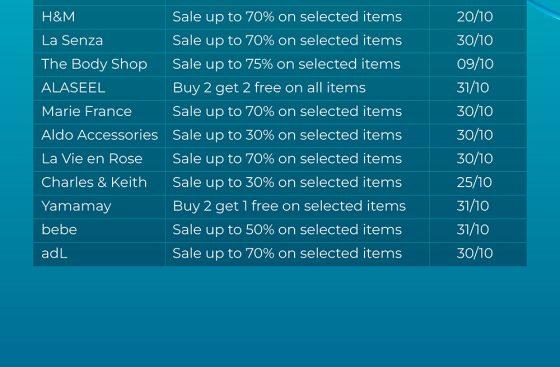The width and height of the screenshot is (560, 367).
Task: Click the bebe brand name
Action: [59, 230]
